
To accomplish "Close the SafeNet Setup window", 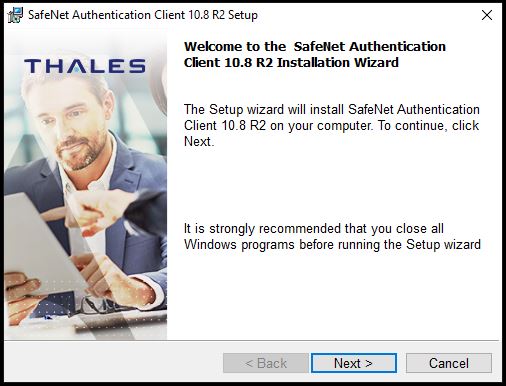I will 487,15.
